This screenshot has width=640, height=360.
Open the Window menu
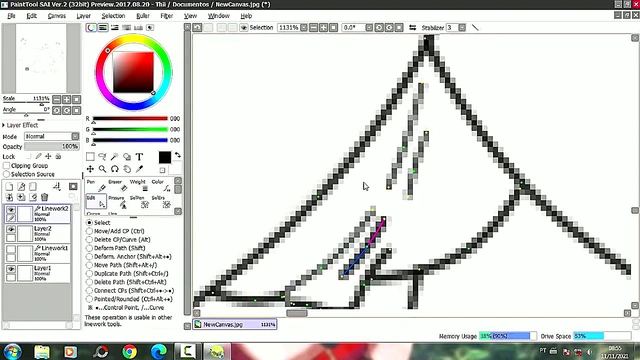coord(219,16)
